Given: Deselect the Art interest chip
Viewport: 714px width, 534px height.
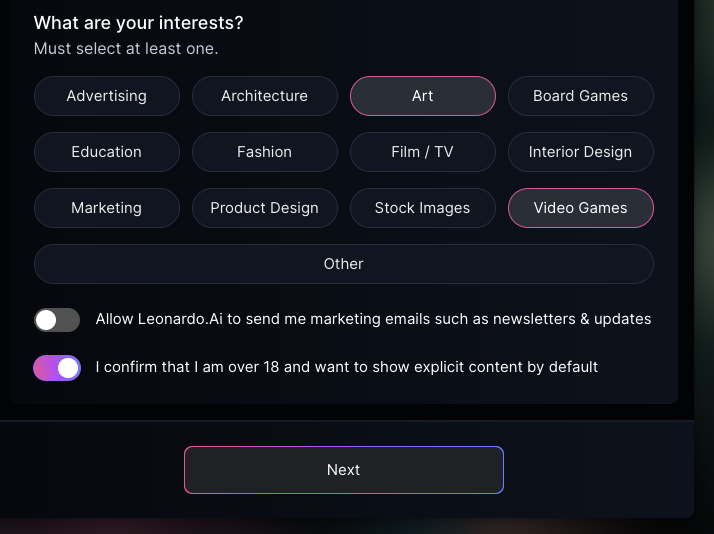Looking at the screenshot, I should [423, 96].
